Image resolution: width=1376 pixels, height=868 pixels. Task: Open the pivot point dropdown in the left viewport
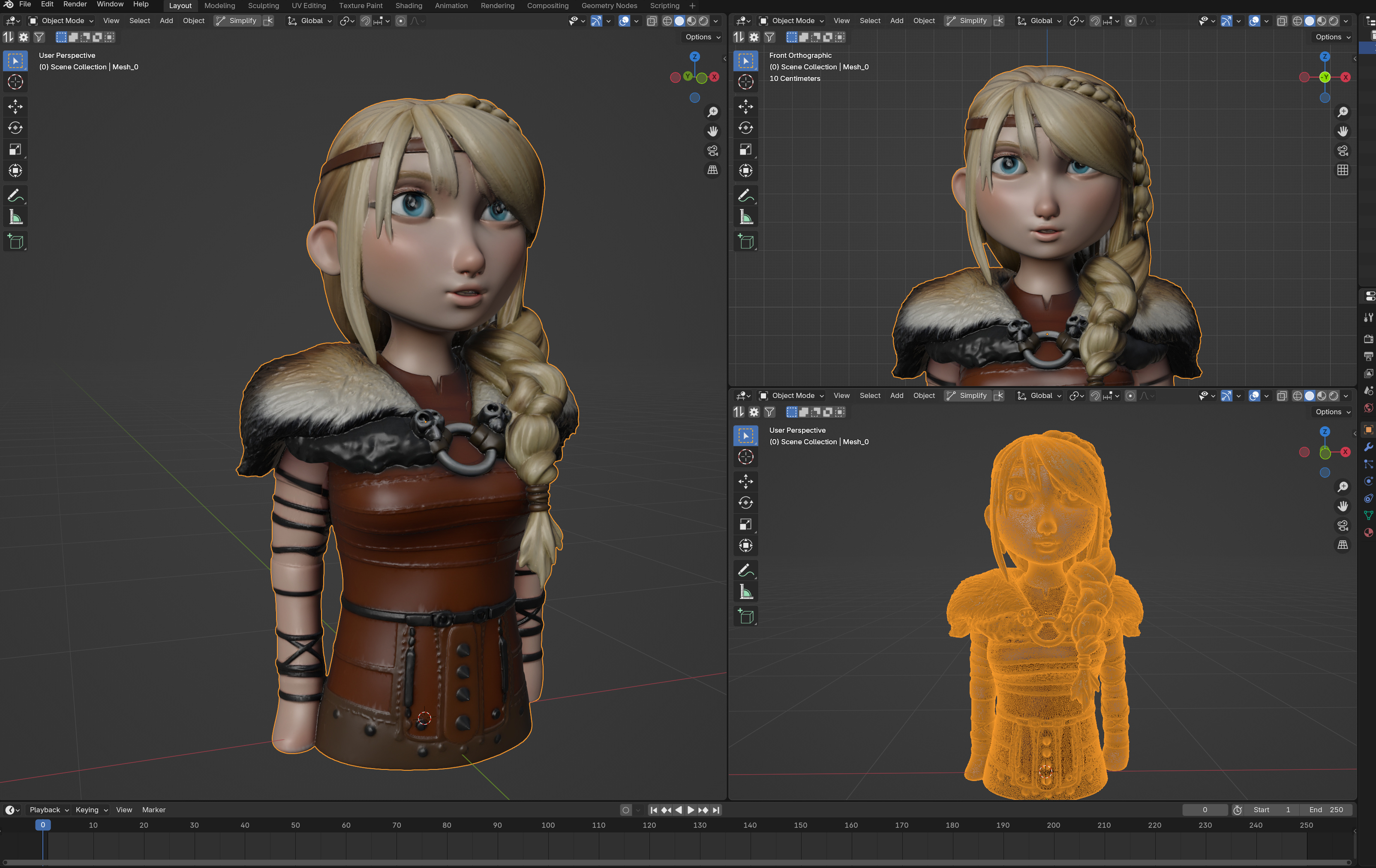(347, 21)
